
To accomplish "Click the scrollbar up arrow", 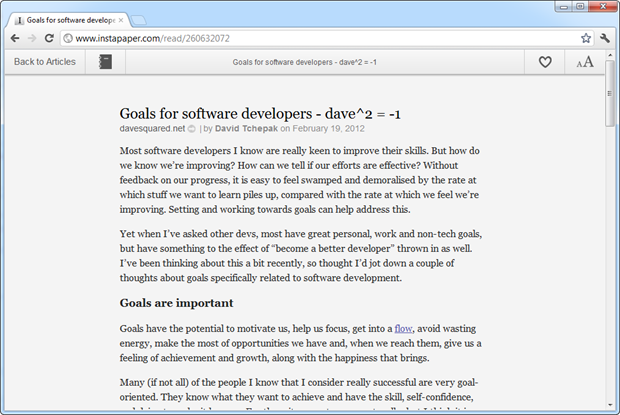I will tap(610, 55).
